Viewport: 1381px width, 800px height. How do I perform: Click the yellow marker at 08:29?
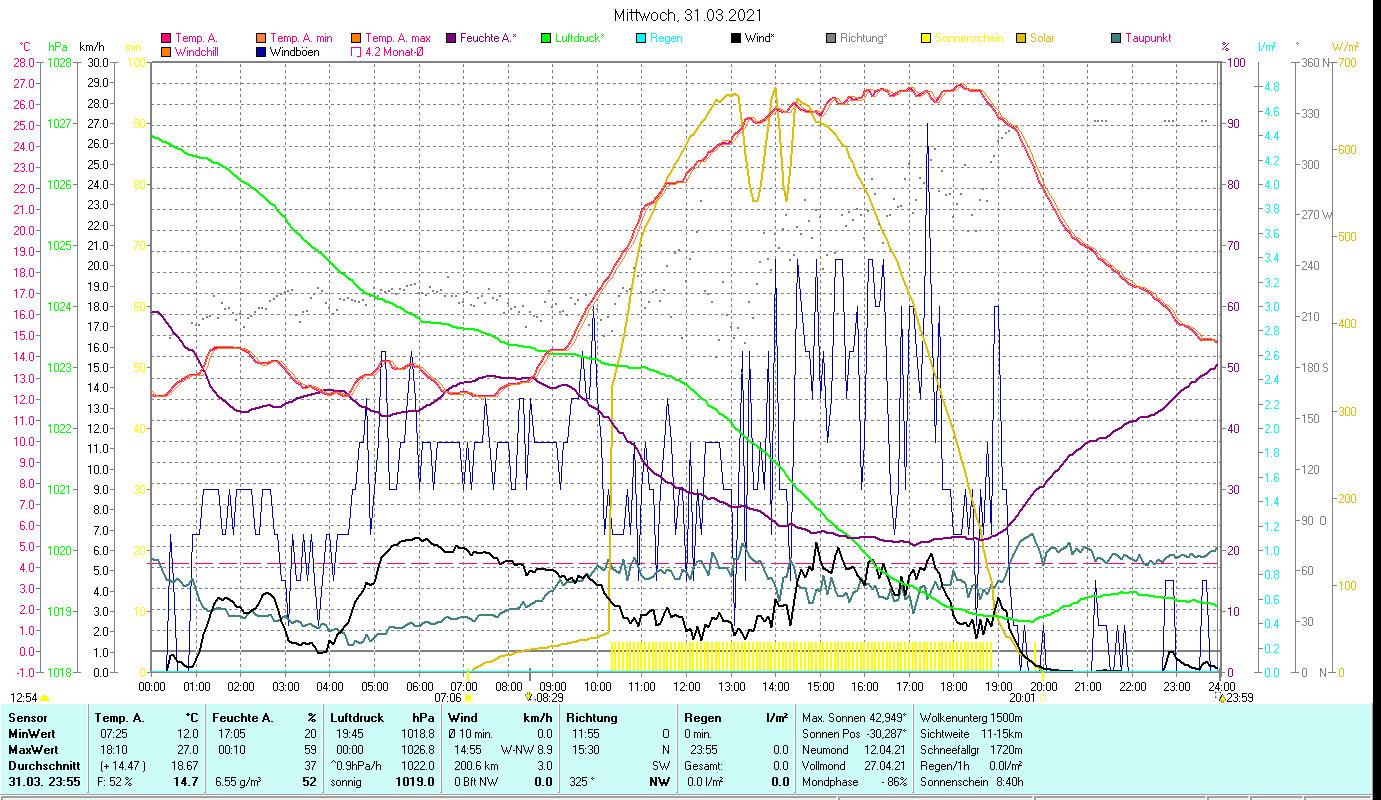528,697
